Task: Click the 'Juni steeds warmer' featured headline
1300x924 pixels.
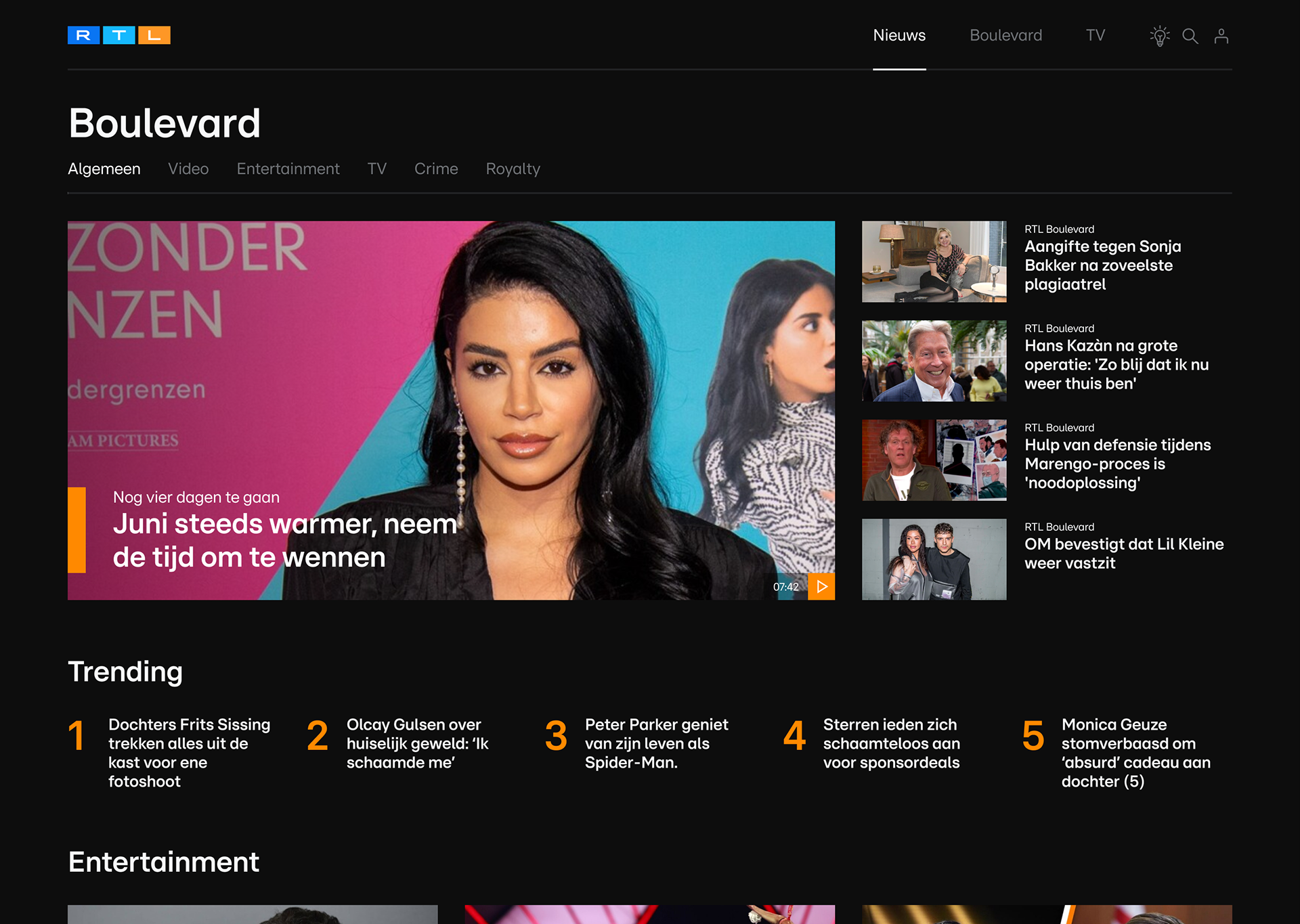Action: pyautogui.click(x=284, y=540)
